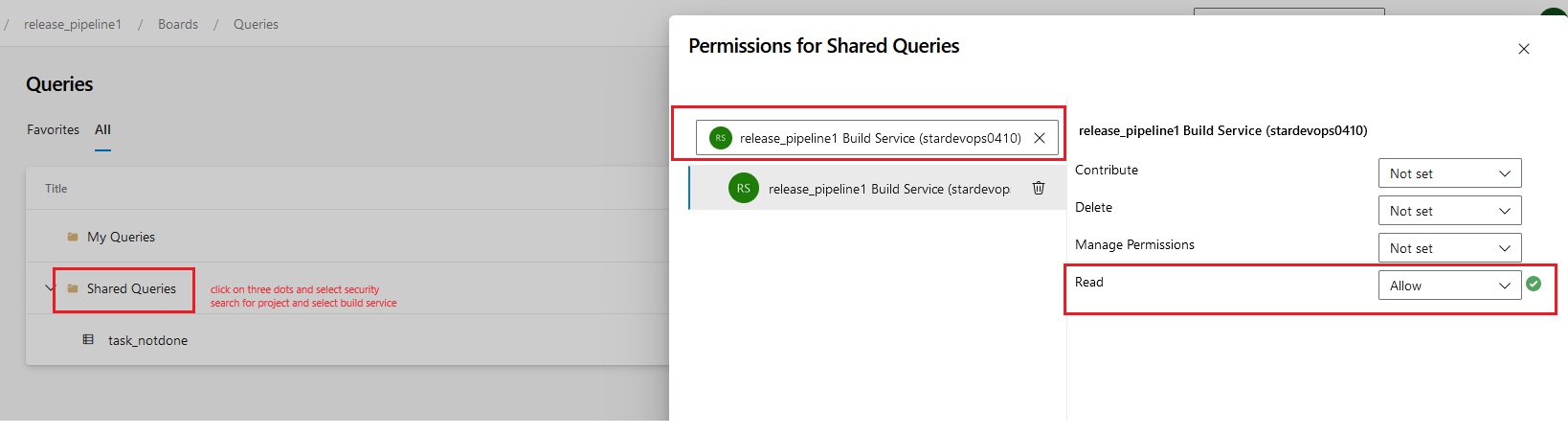This screenshot has width=1568, height=435.
Task: Clear the identity search box with the X
Action: pos(1040,138)
